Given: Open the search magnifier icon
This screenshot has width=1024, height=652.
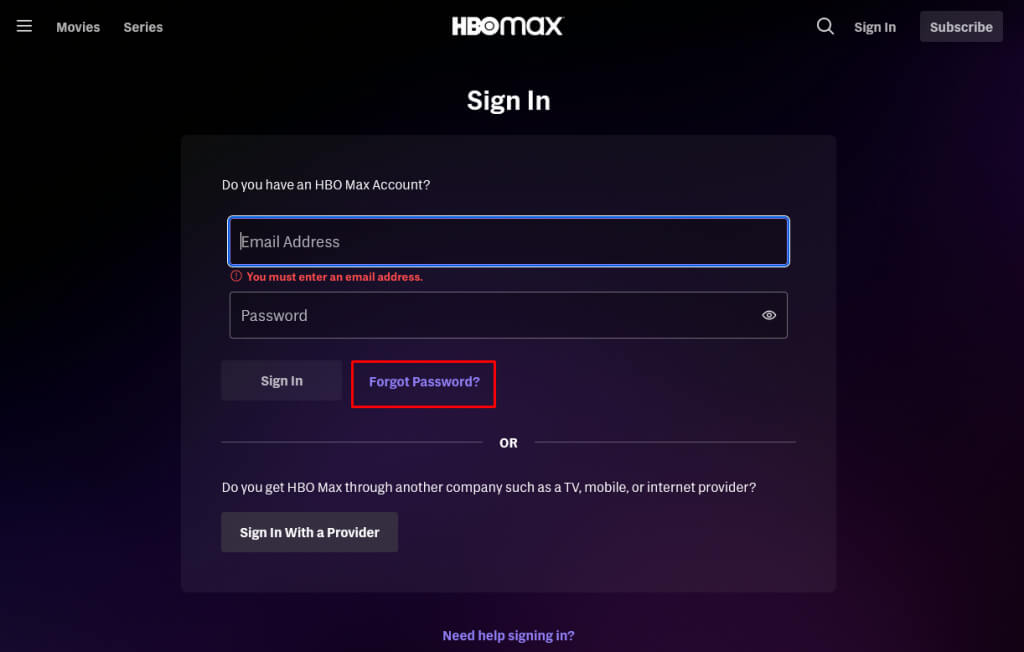Looking at the screenshot, I should [x=825, y=27].
